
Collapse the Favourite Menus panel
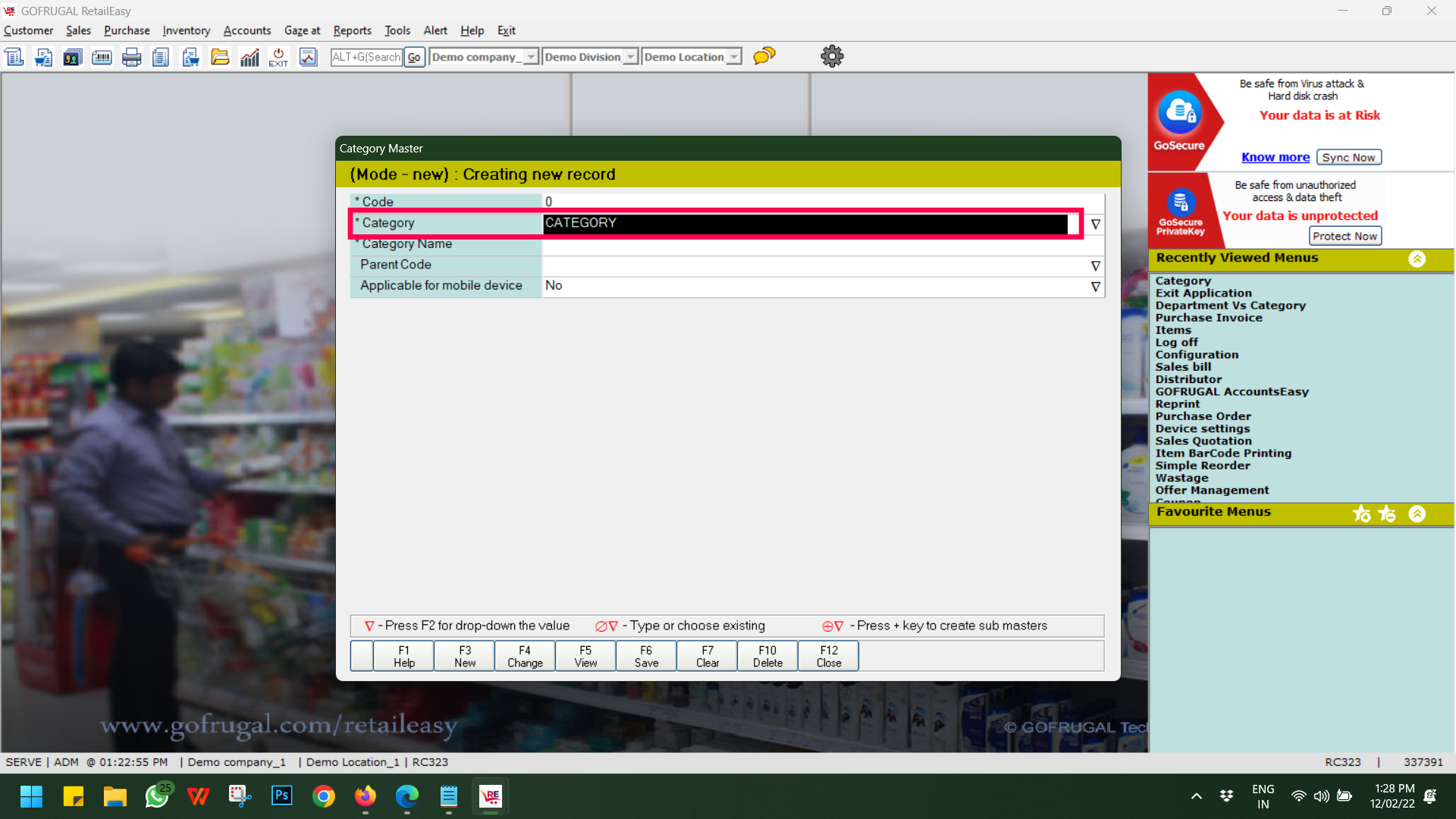1417,514
